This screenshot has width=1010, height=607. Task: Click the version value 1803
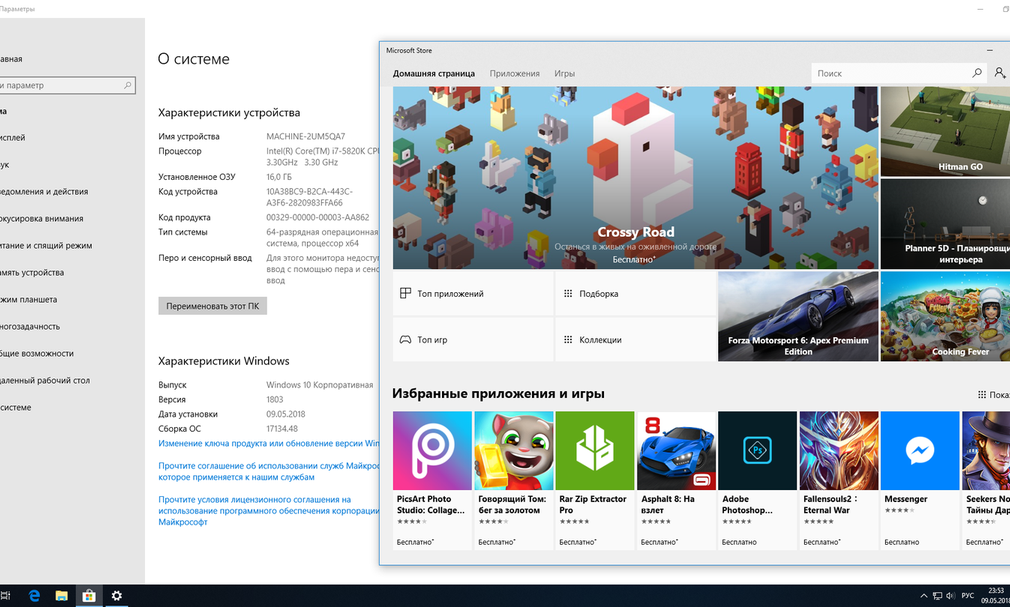[x=274, y=400]
